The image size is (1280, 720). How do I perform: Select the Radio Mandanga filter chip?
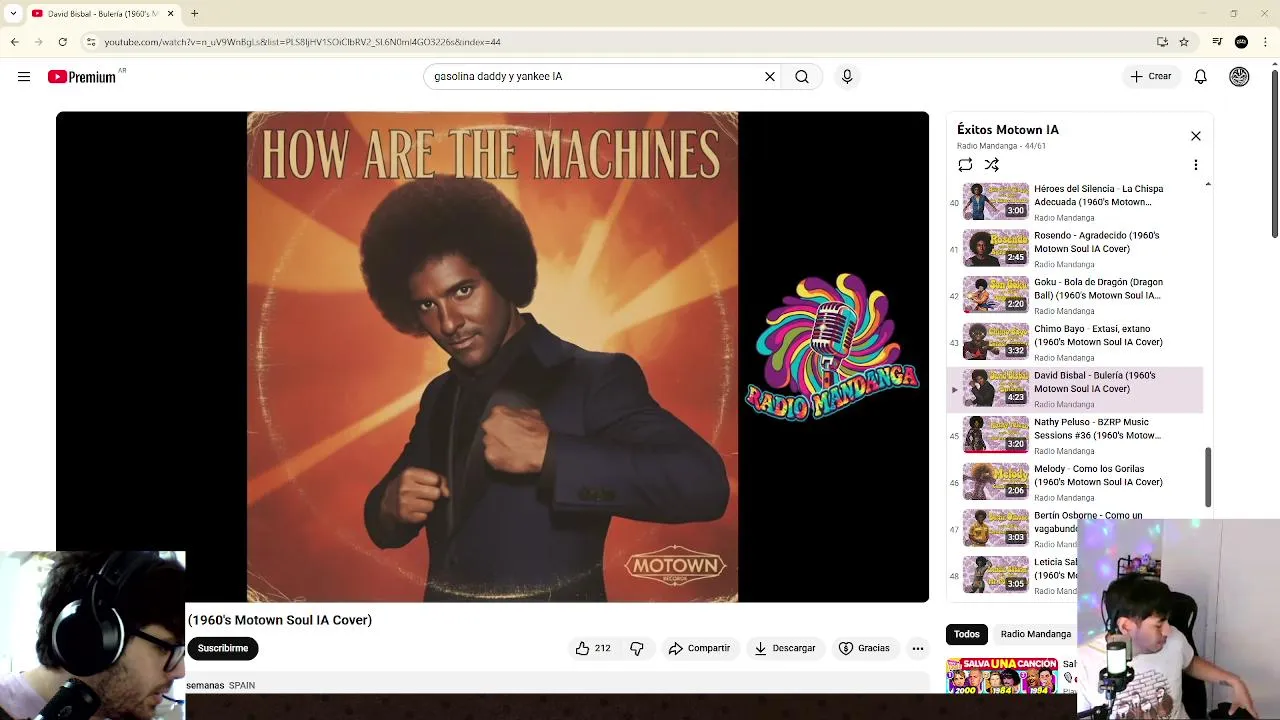coord(1035,634)
